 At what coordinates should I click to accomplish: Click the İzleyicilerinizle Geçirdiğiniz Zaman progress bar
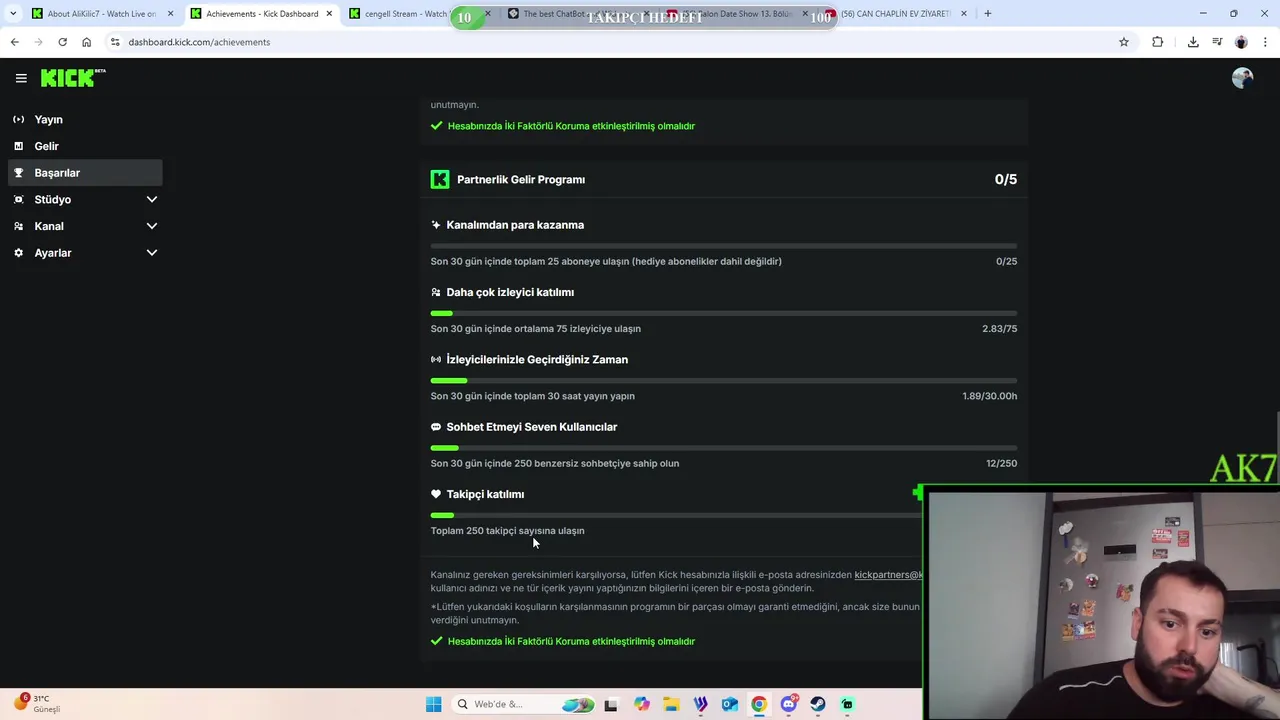point(724,380)
